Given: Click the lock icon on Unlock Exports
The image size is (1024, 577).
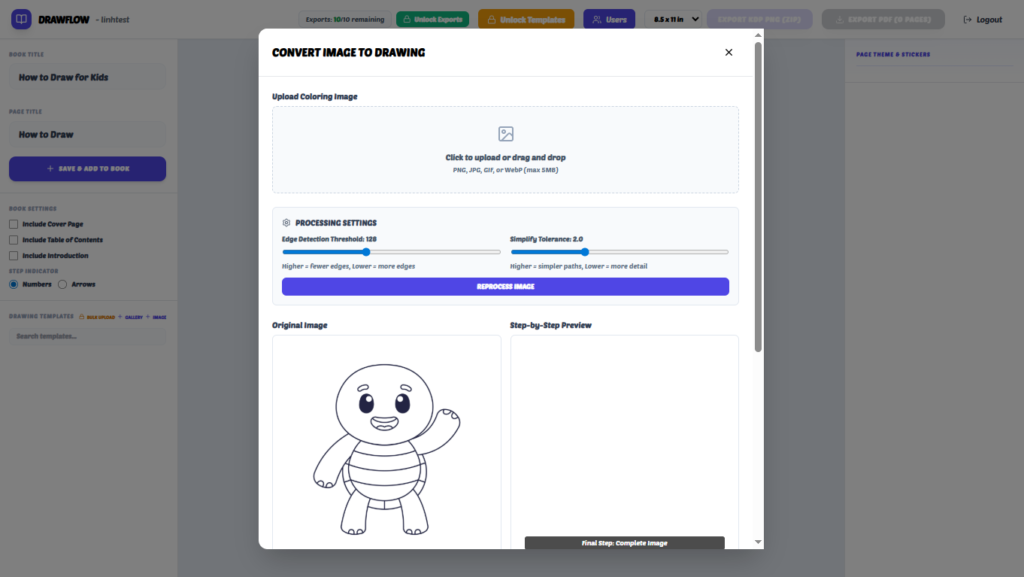Looking at the screenshot, I should coord(406,19).
